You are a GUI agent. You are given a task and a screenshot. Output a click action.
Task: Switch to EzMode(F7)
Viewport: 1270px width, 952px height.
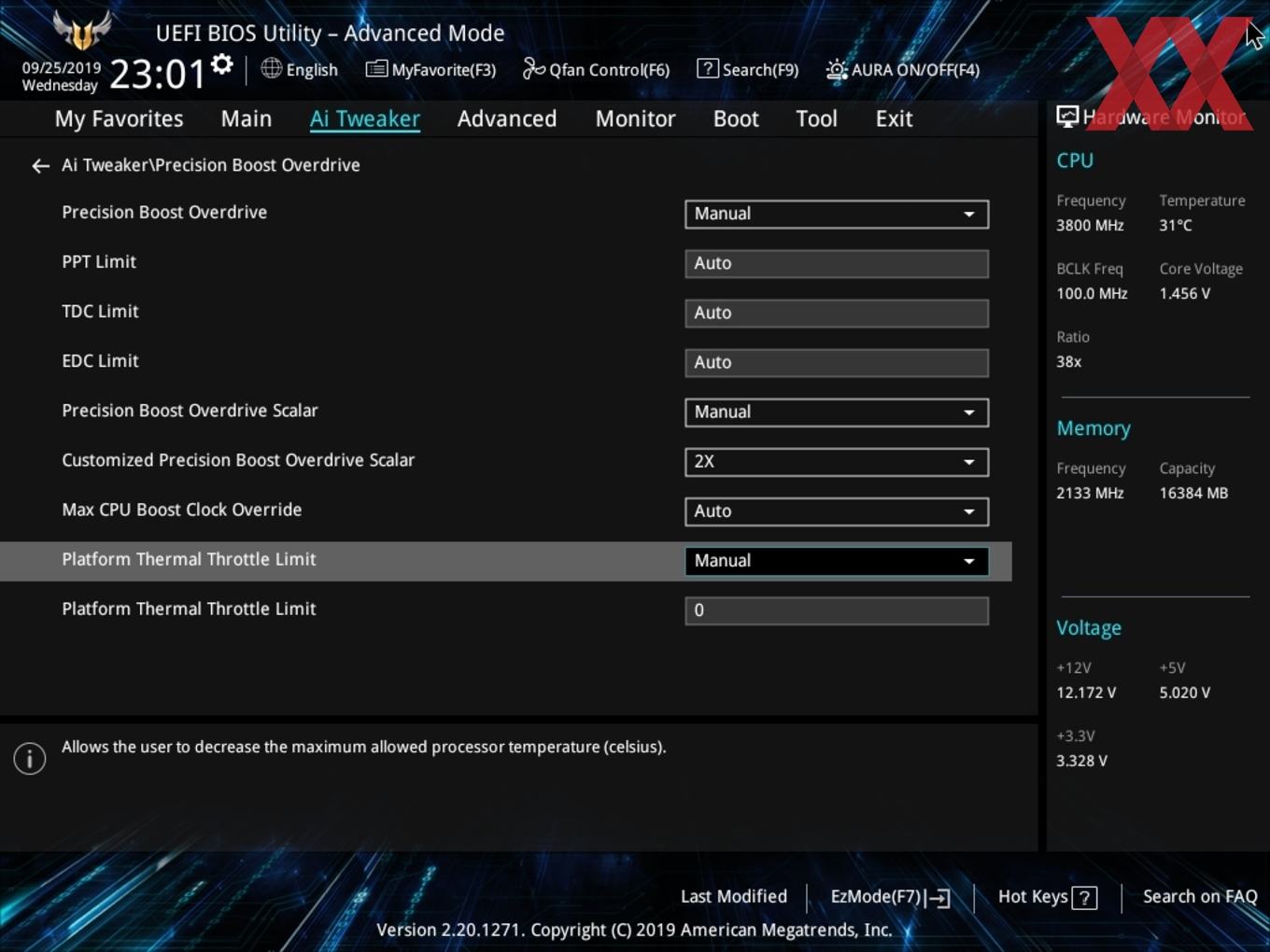tap(889, 897)
